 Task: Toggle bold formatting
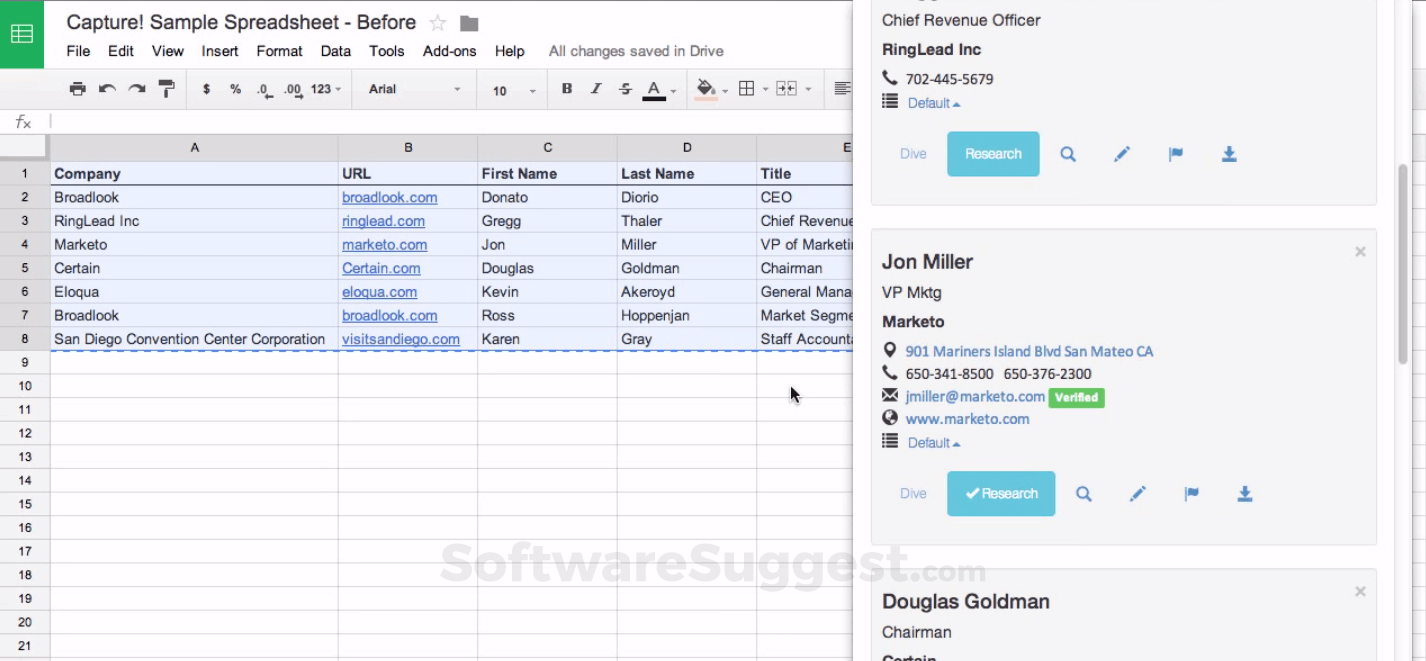(x=567, y=89)
